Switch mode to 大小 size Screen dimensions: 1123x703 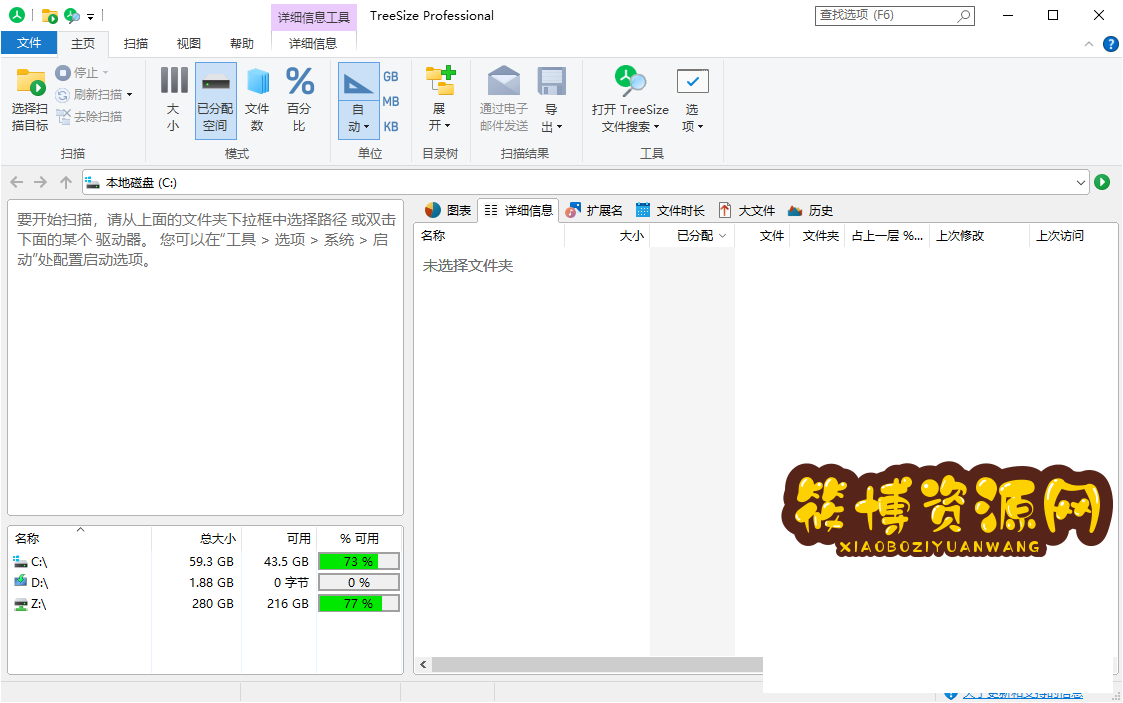pyautogui.click(x=173, y=100)
